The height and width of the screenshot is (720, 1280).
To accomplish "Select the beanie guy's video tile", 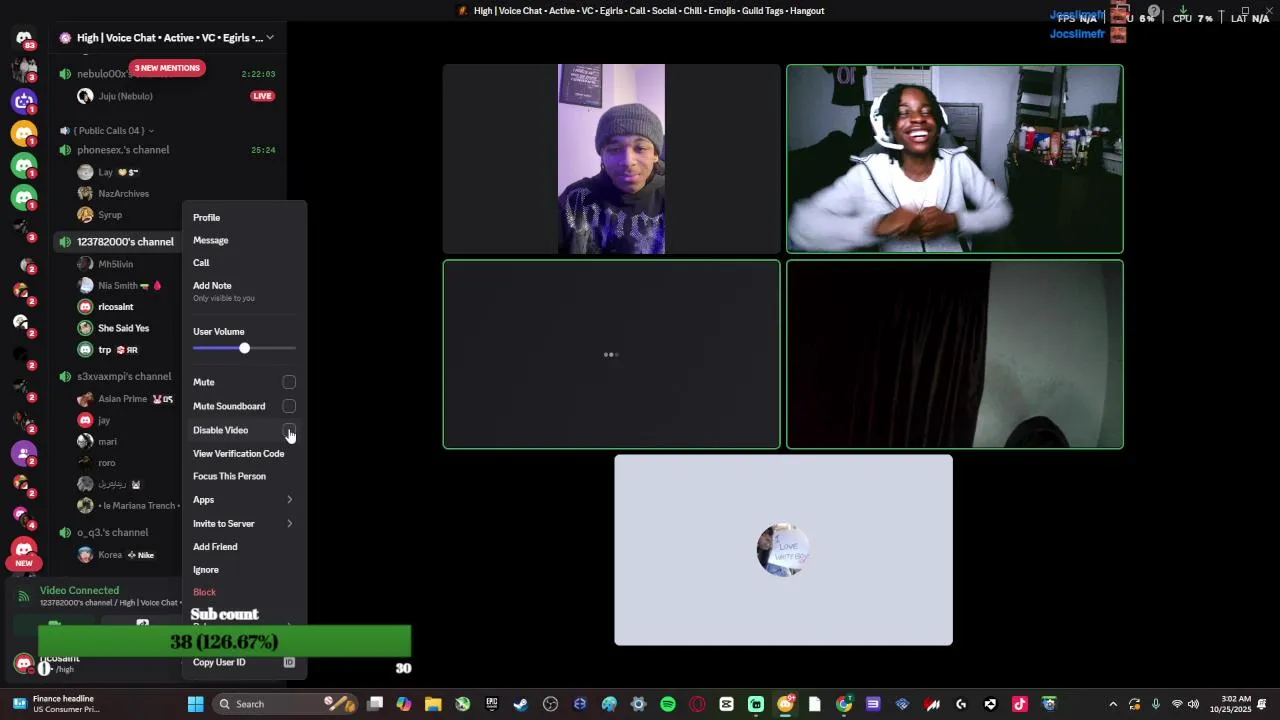I will click(x=611, y=159).
